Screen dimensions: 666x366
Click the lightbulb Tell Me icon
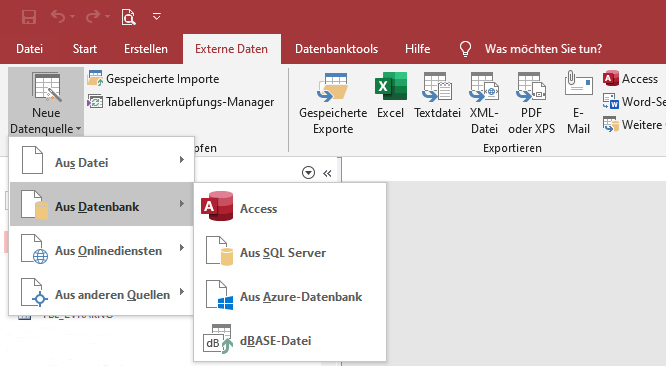tap(466, 49)
